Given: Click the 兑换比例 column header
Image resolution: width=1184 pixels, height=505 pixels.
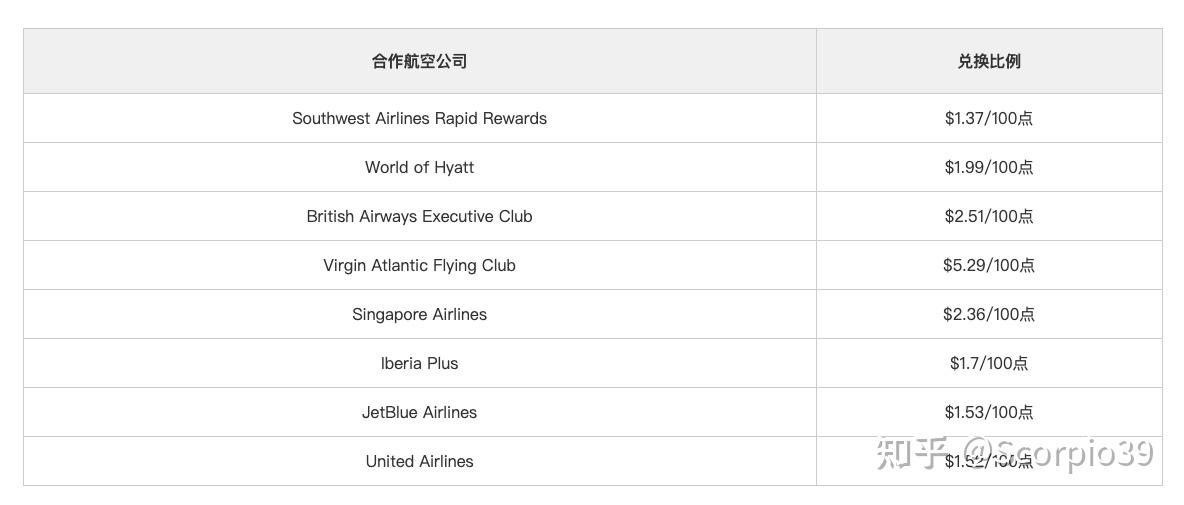Looking at the screenshot, I should 988,61.
